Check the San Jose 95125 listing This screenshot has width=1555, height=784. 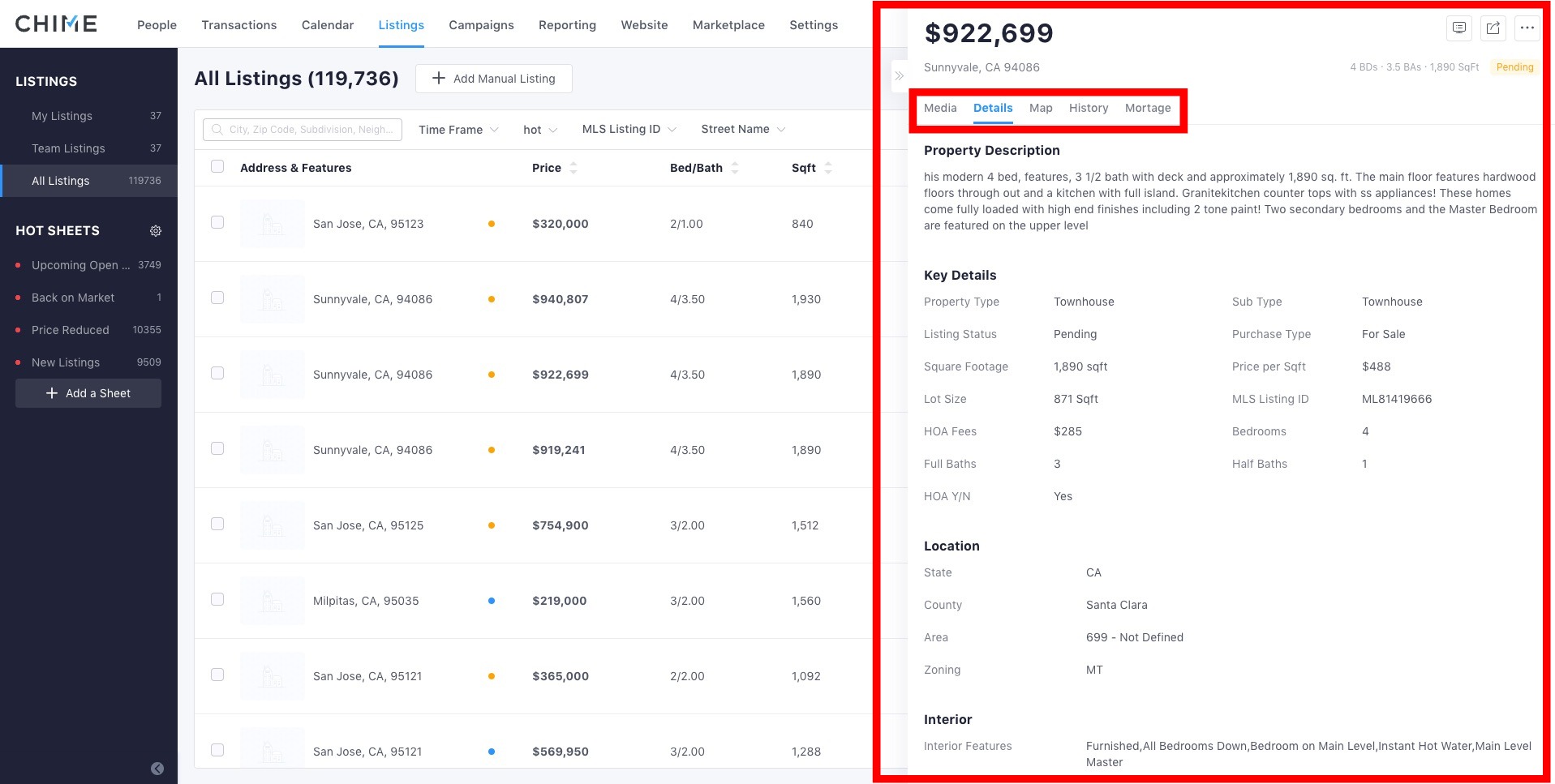[217, 524]
